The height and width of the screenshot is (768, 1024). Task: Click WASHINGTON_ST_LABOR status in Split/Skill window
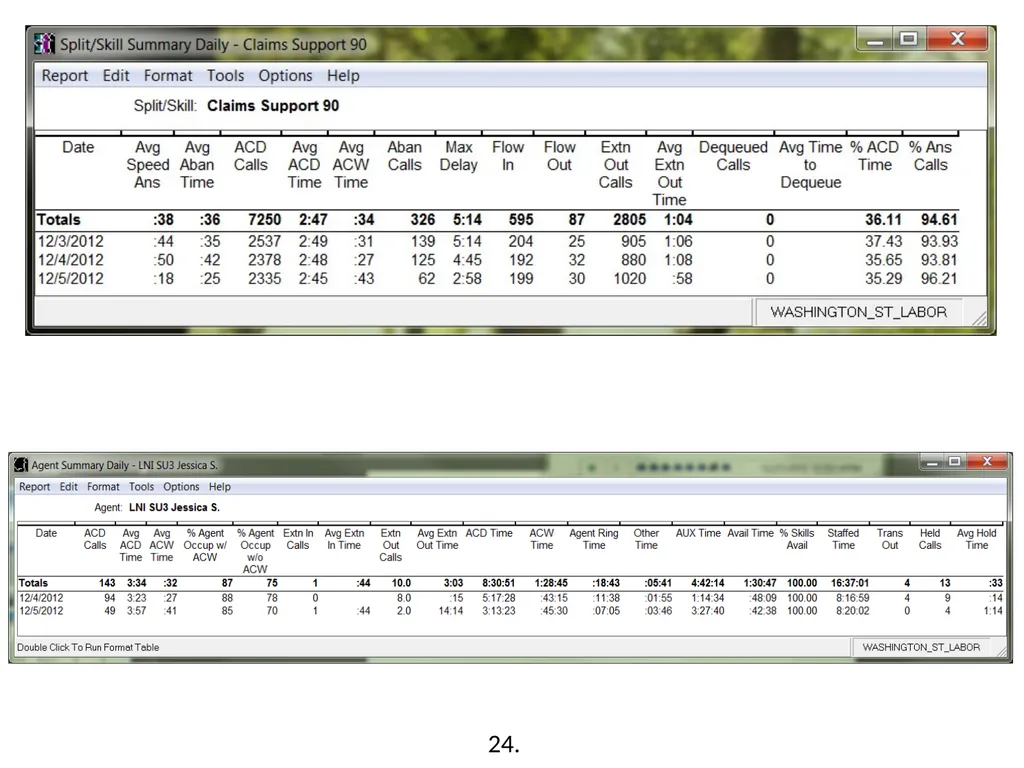[858, 312]
